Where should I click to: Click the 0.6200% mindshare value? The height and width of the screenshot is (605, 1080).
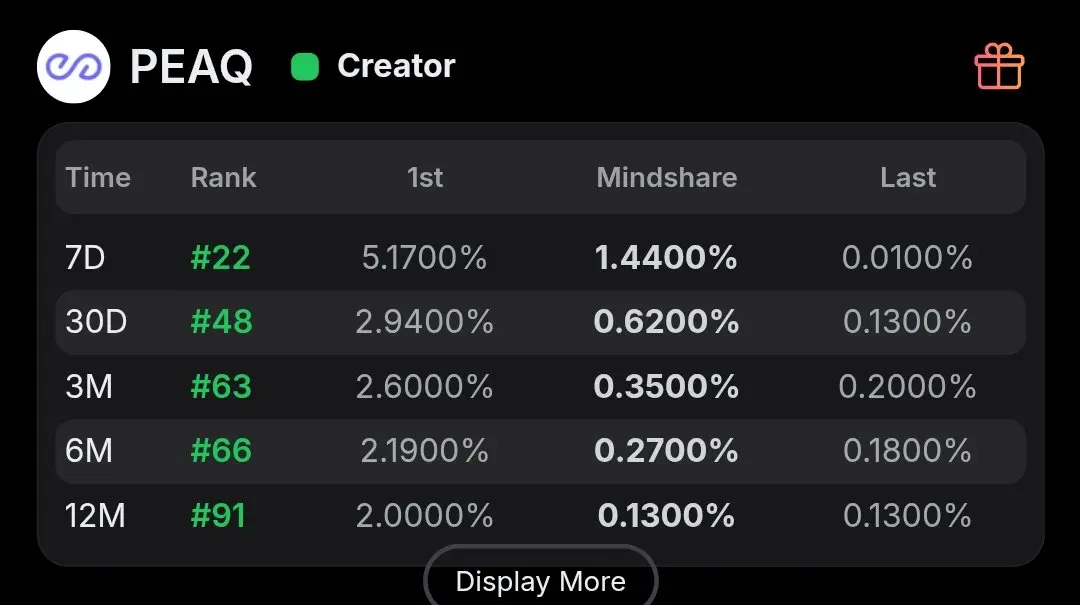(666, 322)
